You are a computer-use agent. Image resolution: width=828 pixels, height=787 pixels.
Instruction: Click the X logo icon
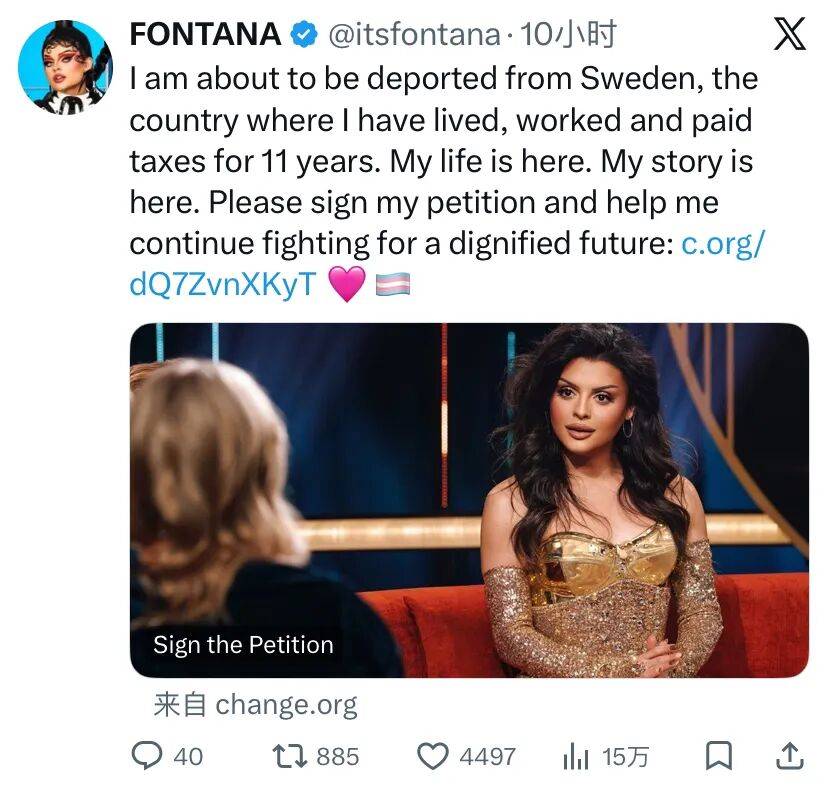789,36
